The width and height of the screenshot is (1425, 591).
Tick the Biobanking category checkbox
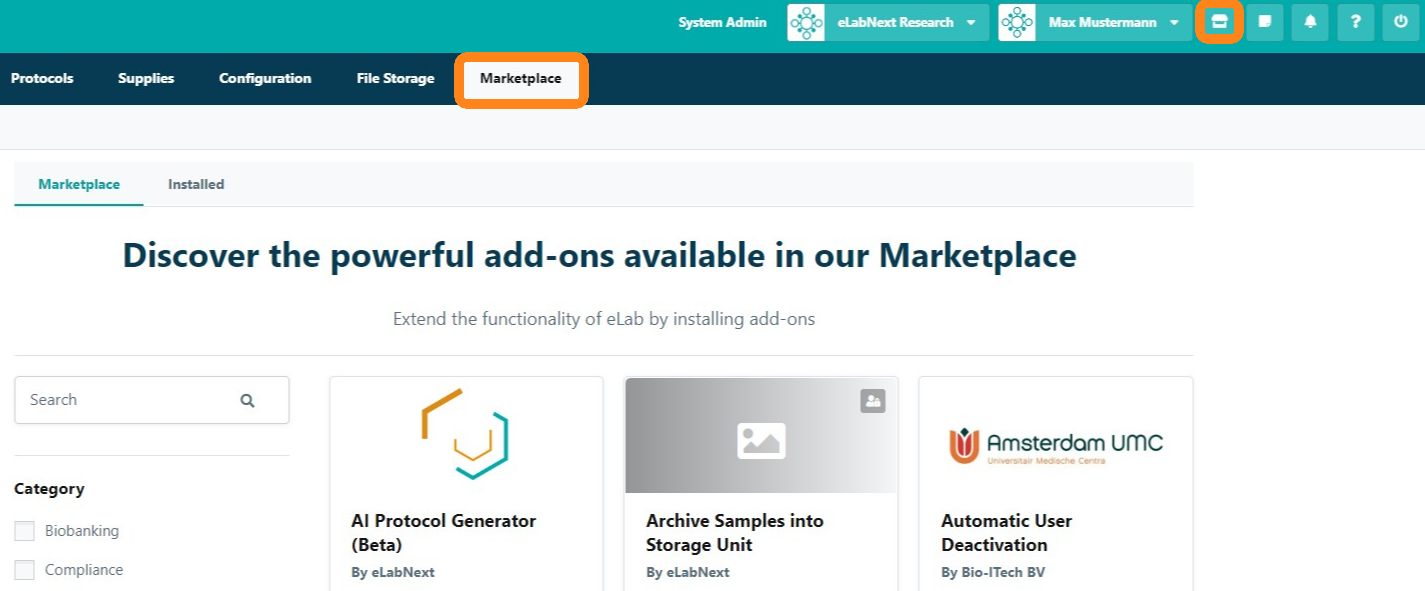24,531
